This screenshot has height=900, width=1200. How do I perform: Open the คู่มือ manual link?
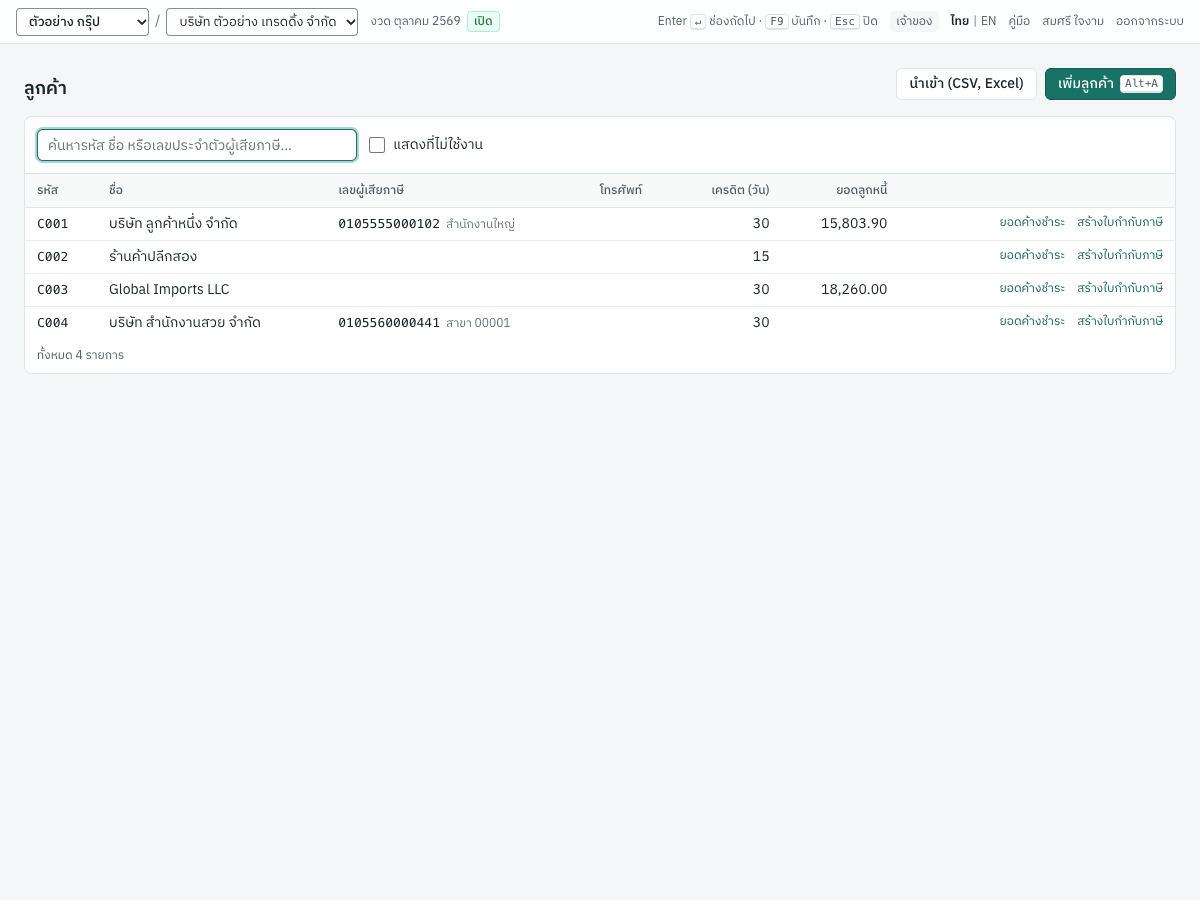point(1019,21)
